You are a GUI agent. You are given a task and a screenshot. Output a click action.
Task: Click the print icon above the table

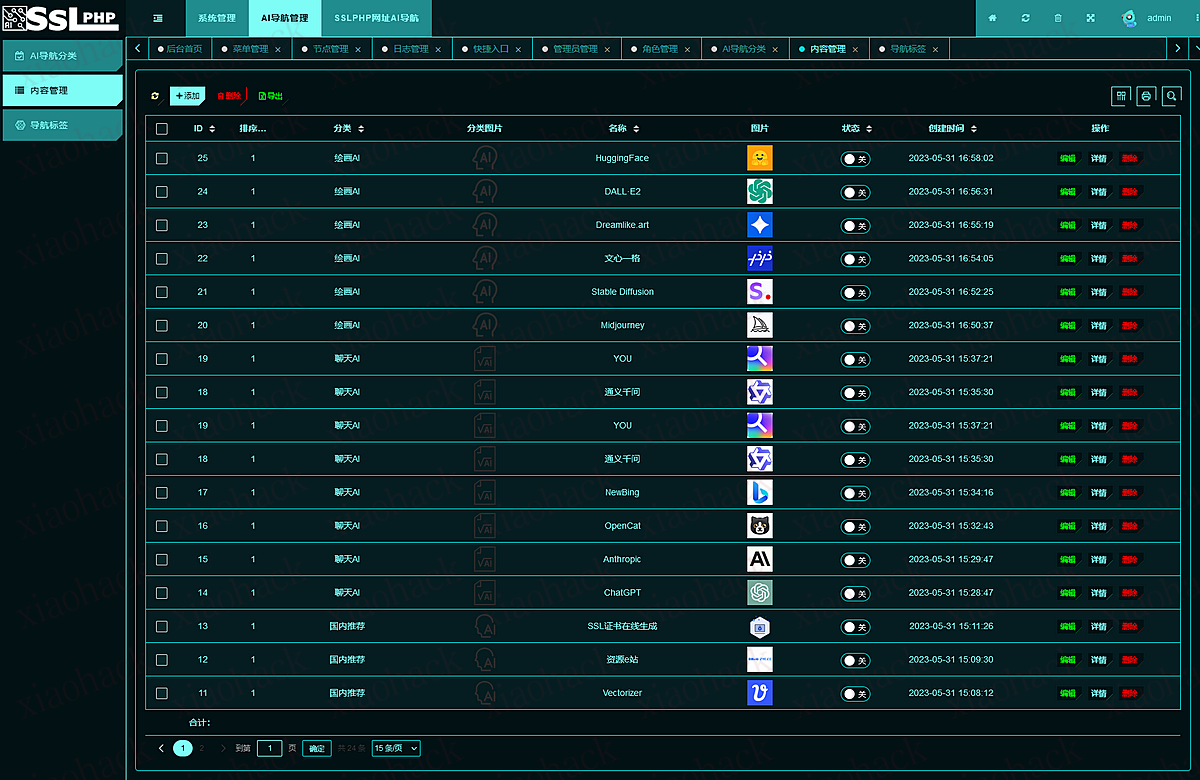[x=1146, y=96]
